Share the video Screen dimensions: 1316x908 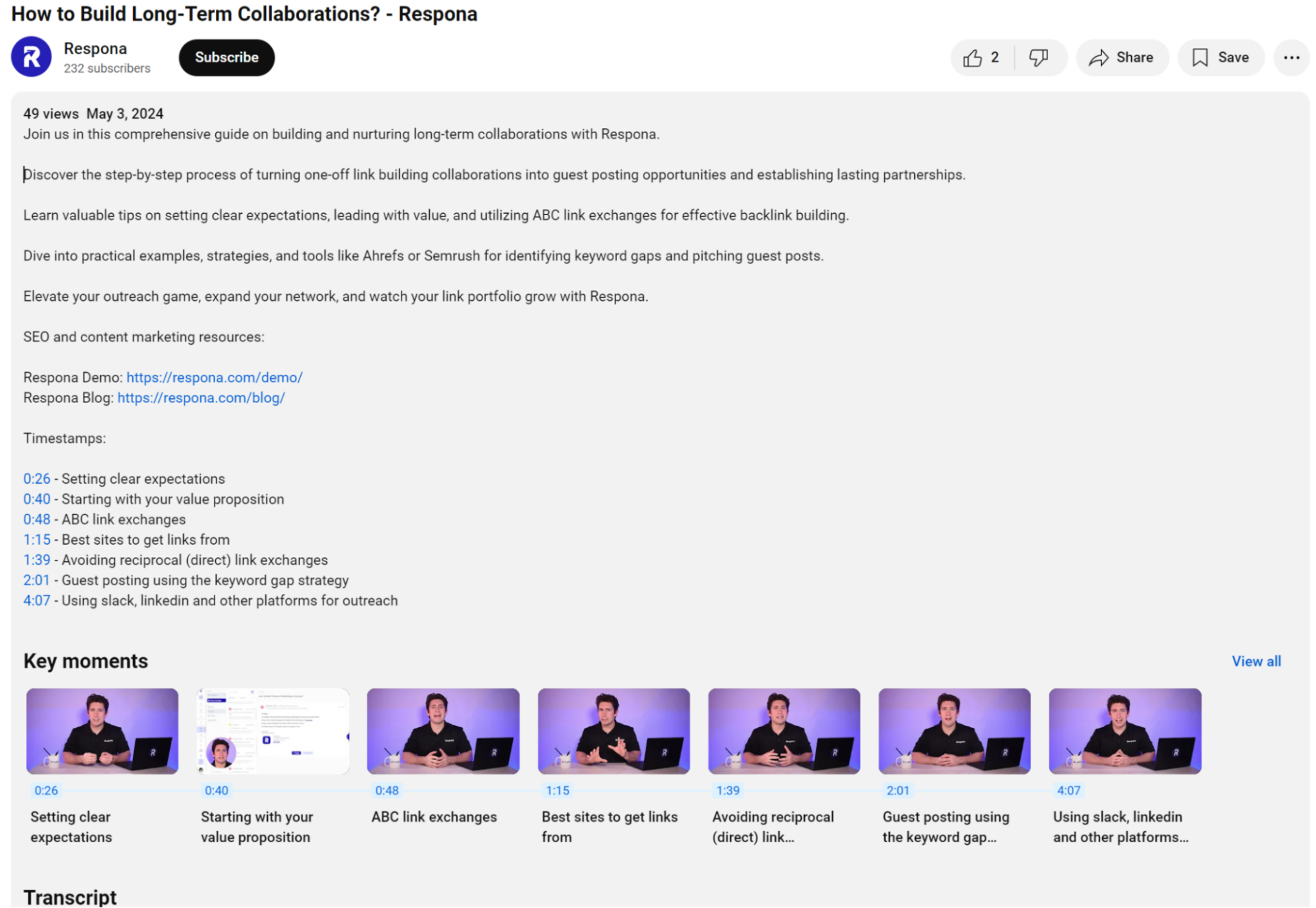point(1121,58)
